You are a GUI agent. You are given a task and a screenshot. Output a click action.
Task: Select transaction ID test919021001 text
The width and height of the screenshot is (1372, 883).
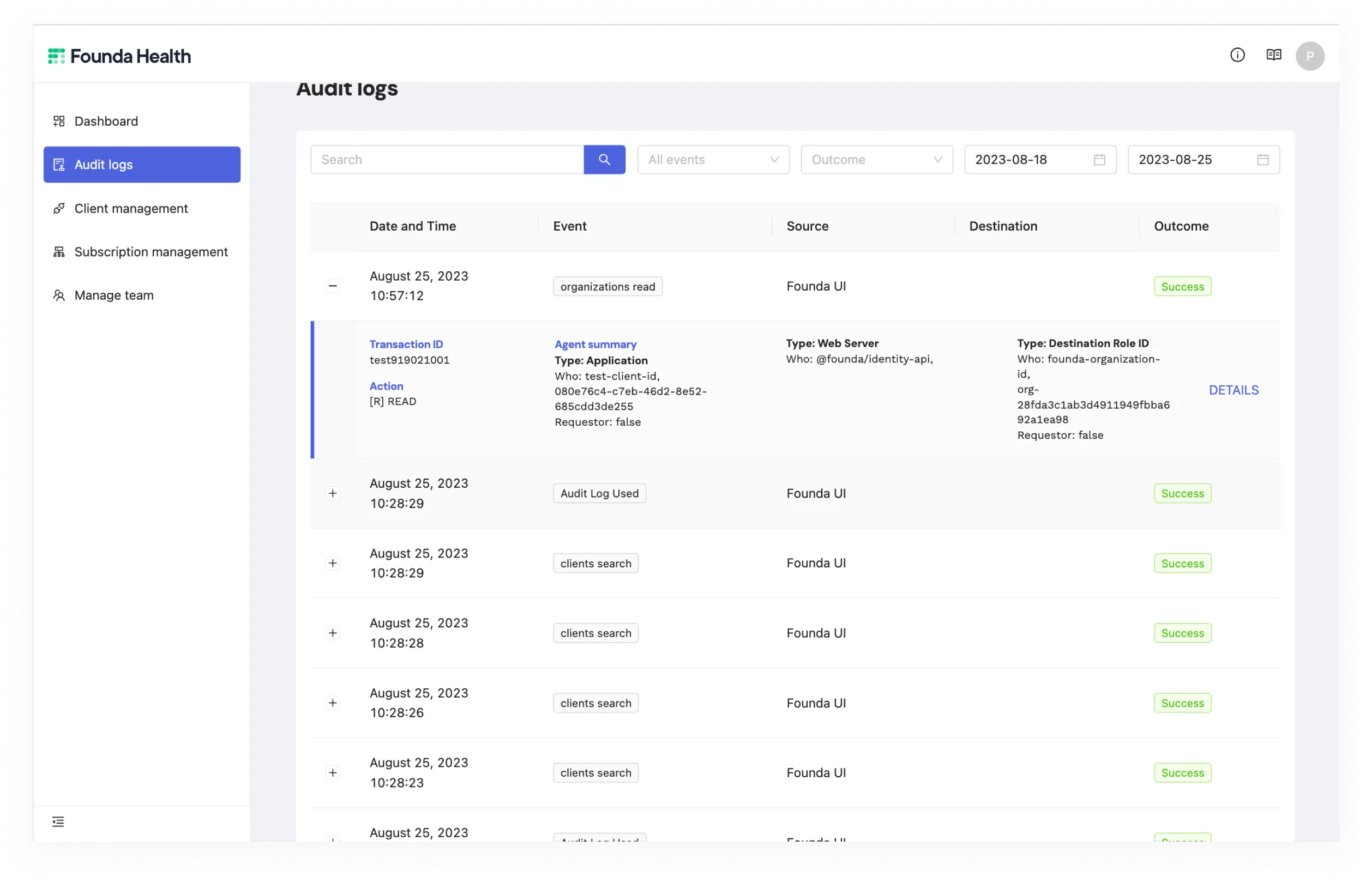point(410,360)
